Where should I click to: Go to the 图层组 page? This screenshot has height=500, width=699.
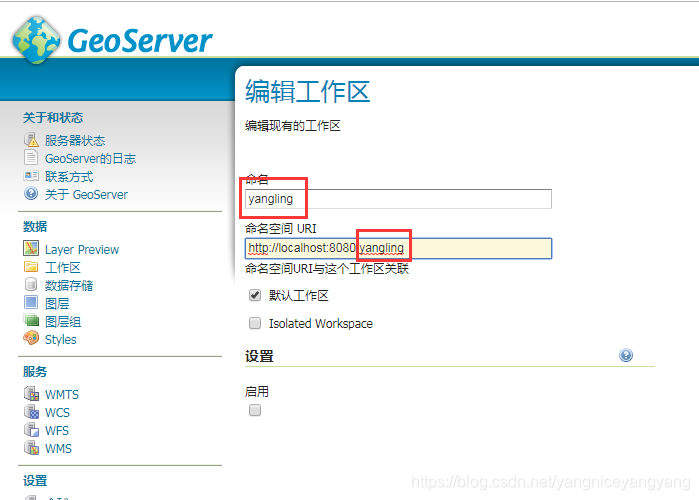tap(63, 322)
